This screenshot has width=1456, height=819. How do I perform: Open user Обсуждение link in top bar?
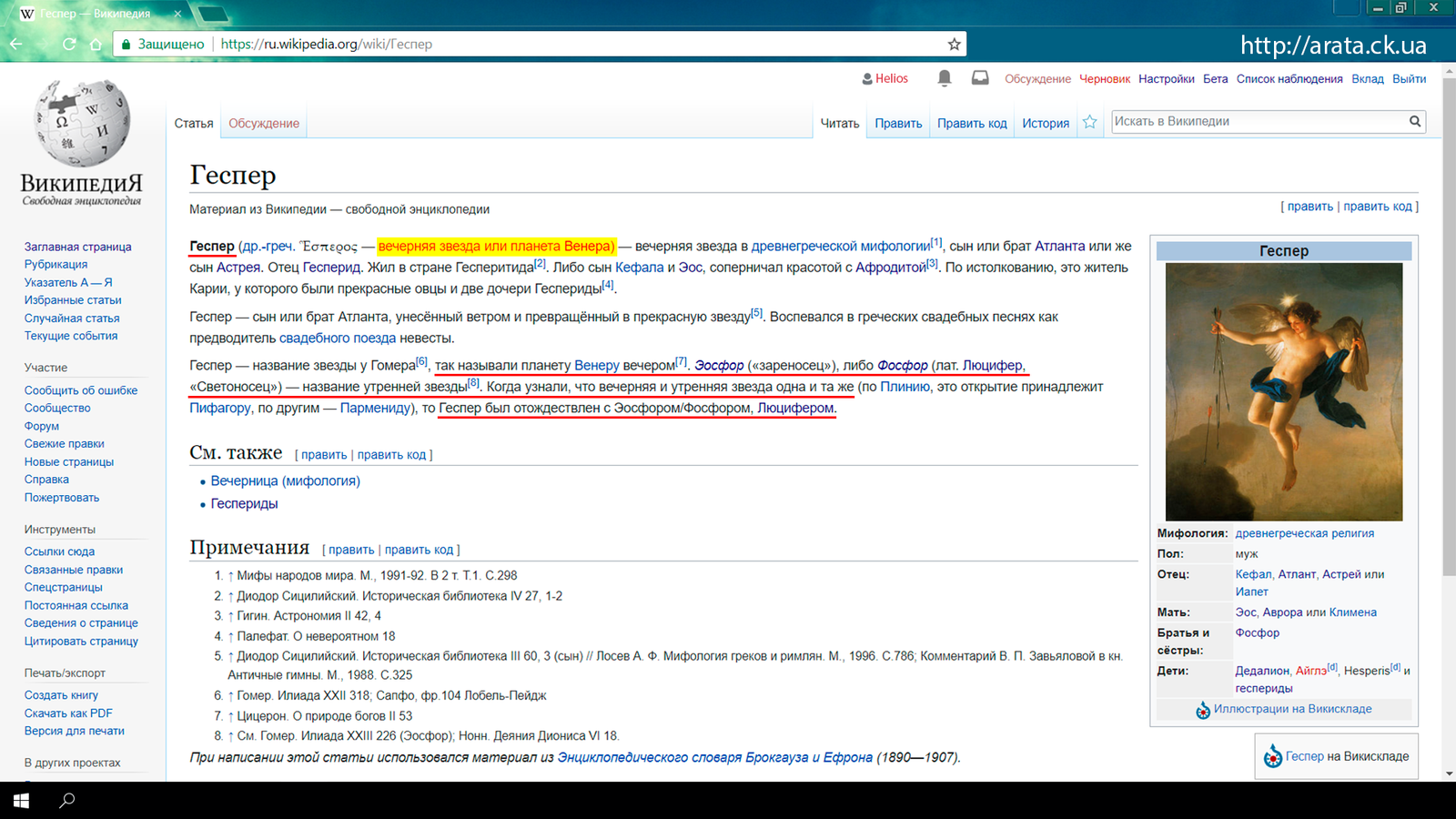[x=1037, y=79]
